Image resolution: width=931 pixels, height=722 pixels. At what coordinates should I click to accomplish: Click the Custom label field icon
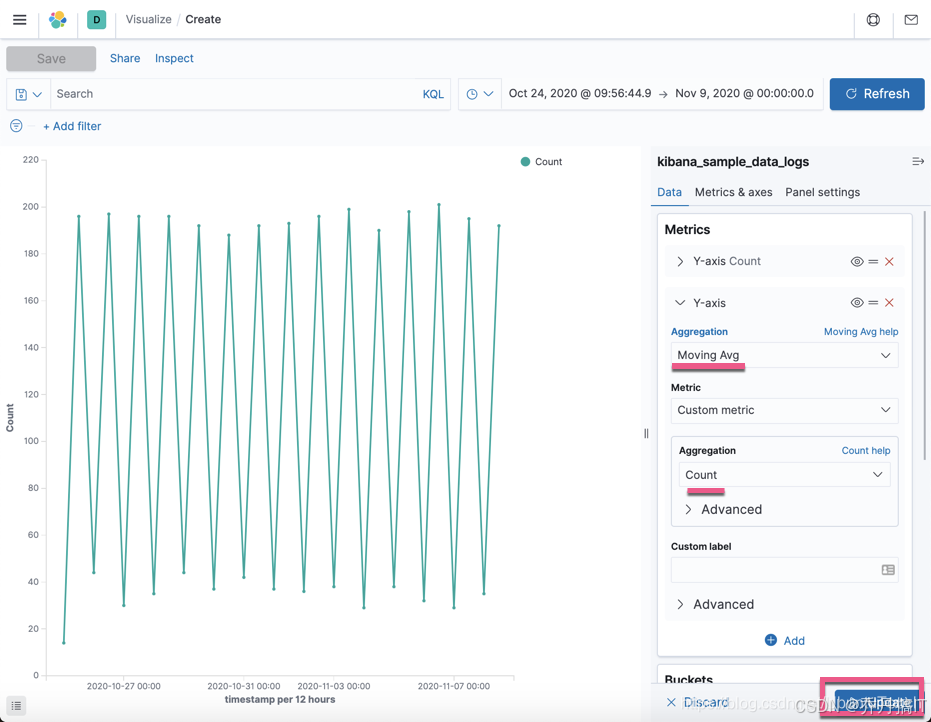[888, 570]
